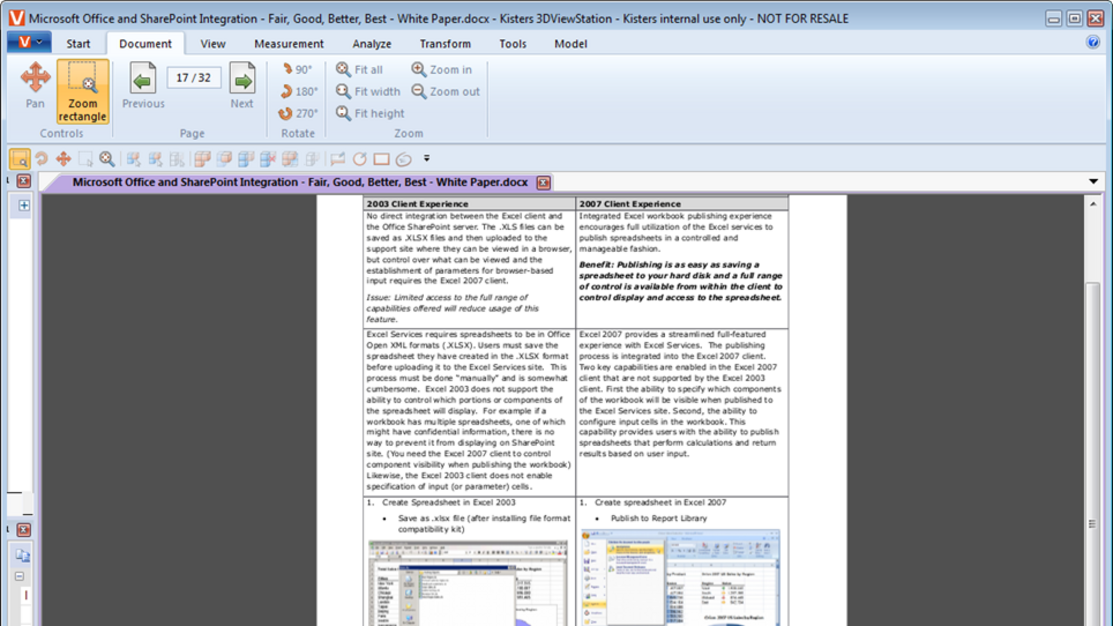Expand the quick access toolbar overflow arrow

coord(427,159)
